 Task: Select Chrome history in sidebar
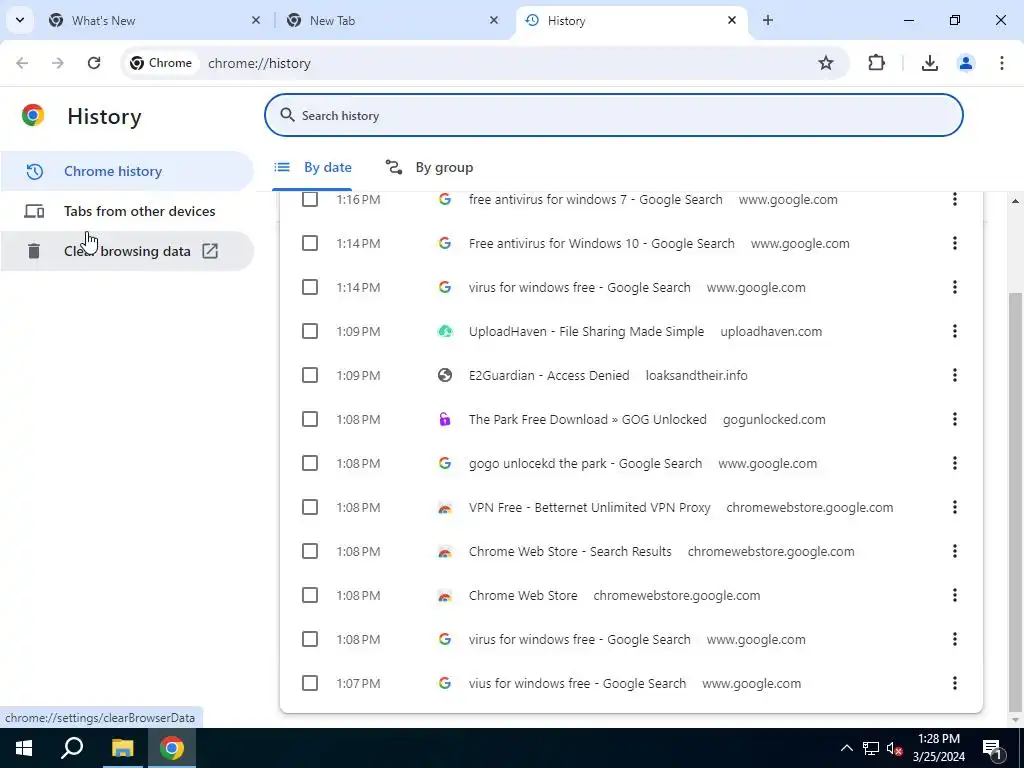(x=127, y=171)
